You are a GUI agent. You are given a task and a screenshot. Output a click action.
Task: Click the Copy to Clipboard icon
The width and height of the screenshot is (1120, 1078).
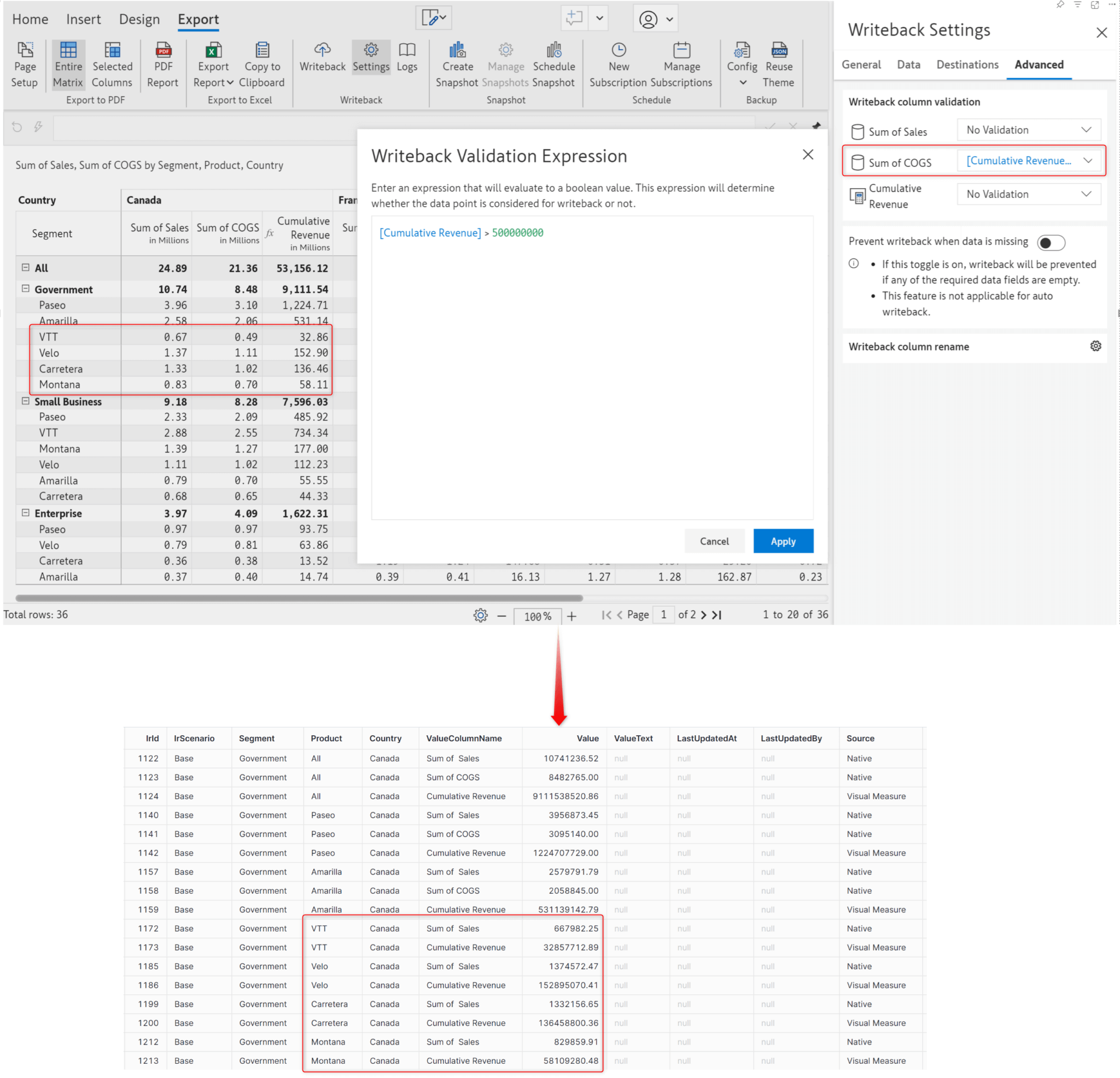click(262, 50)
